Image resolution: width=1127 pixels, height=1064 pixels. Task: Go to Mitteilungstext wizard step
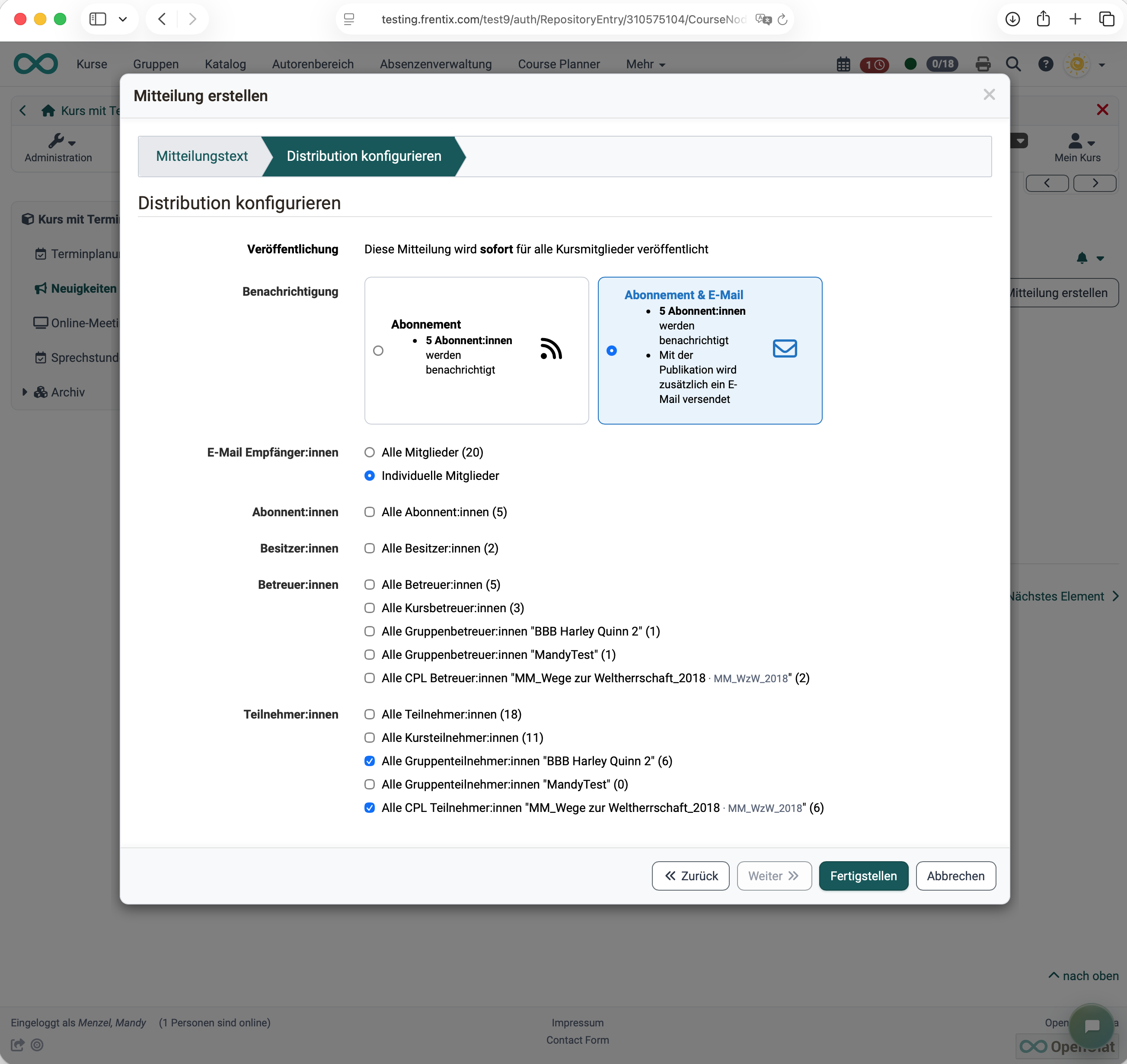tap(201, 156)
